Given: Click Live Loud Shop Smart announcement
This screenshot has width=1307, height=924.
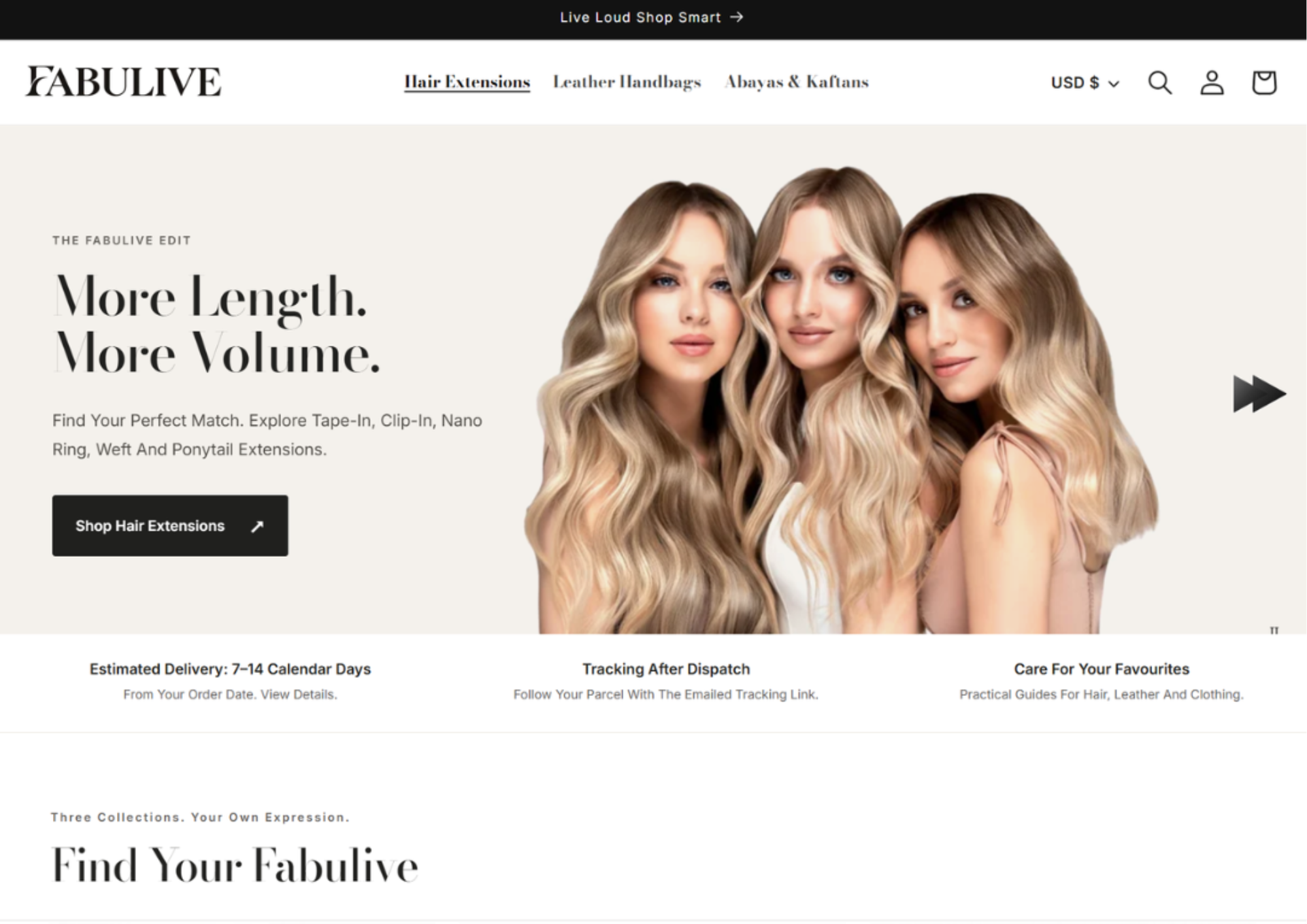Looking at the screenshot, I should [x=652, y=18].
